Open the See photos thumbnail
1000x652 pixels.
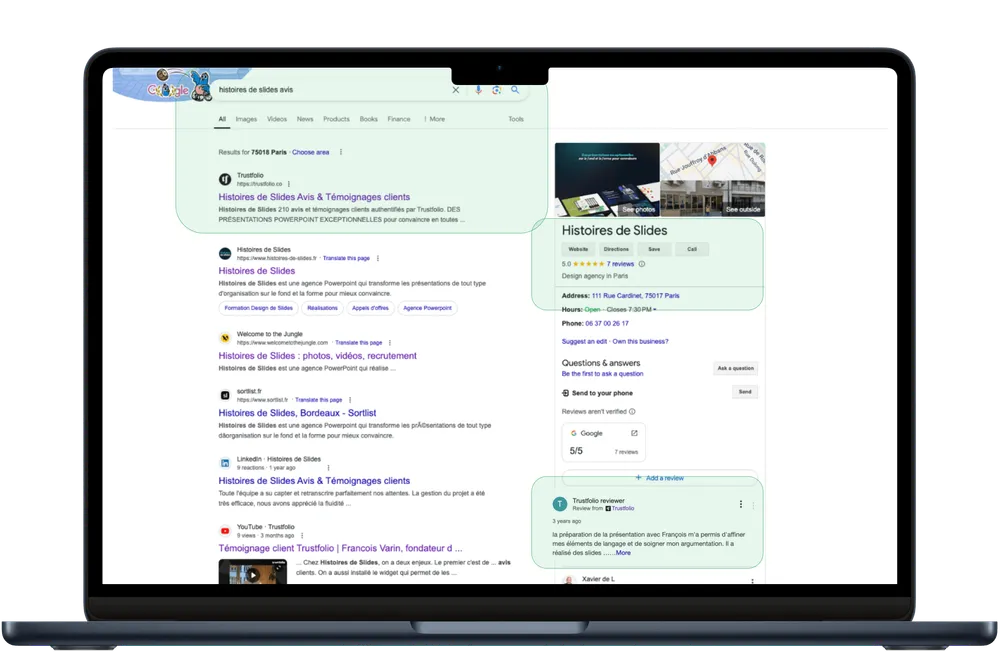click(607, 180)
